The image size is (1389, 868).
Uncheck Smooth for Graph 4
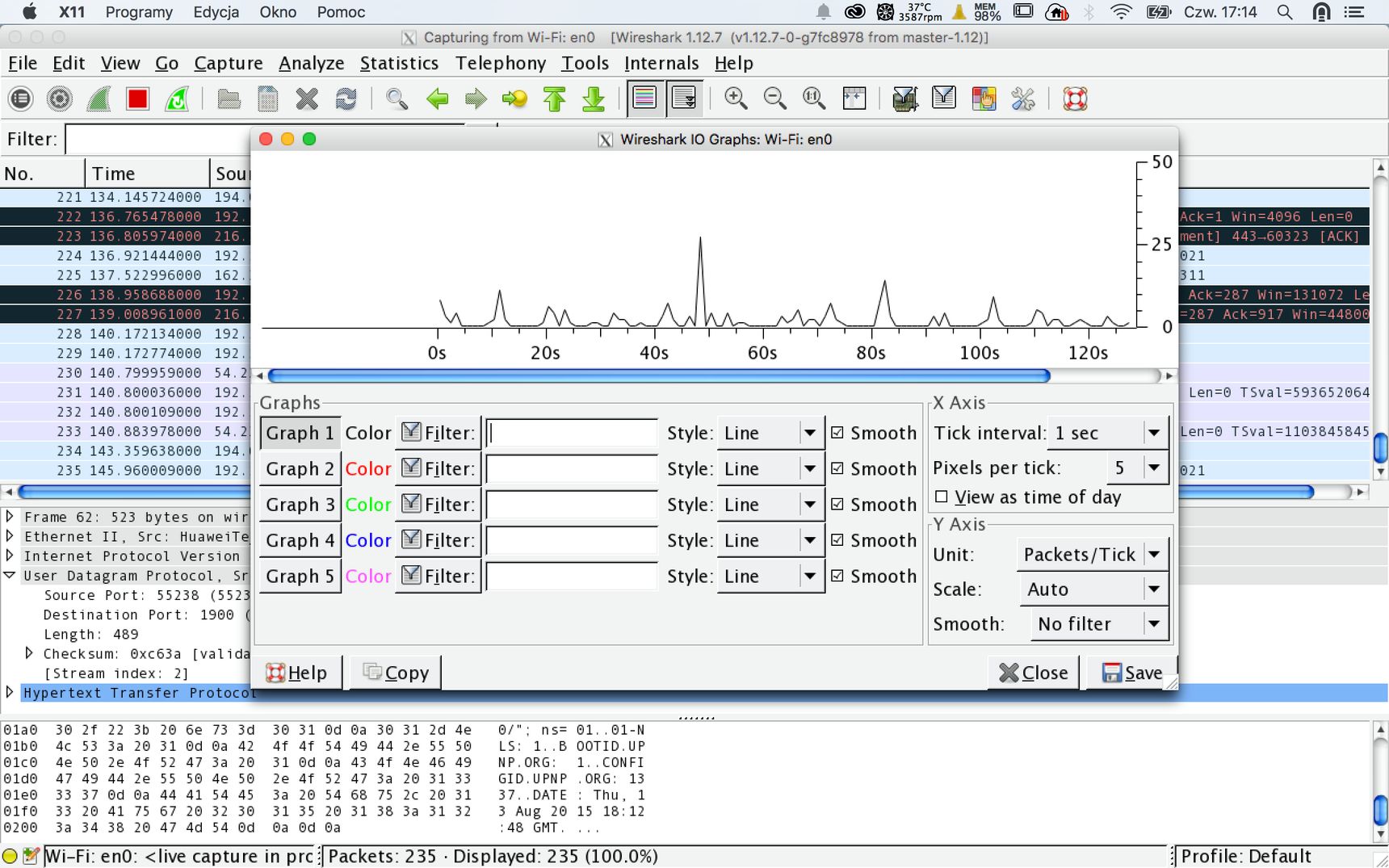pos(837,540)
